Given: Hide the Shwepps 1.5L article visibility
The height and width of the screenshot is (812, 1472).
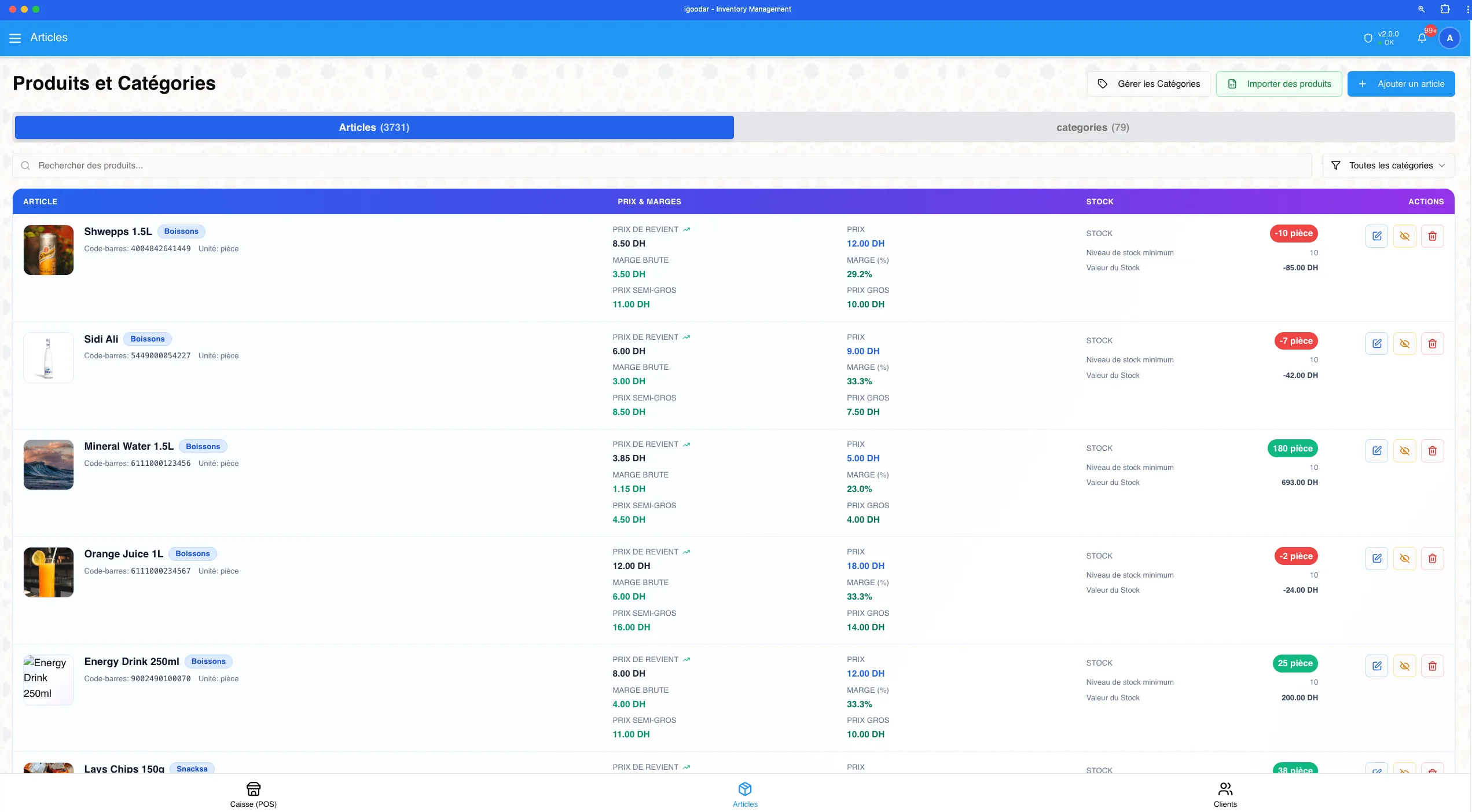Looking at the screenshot, I should (x=1404, y=236).
